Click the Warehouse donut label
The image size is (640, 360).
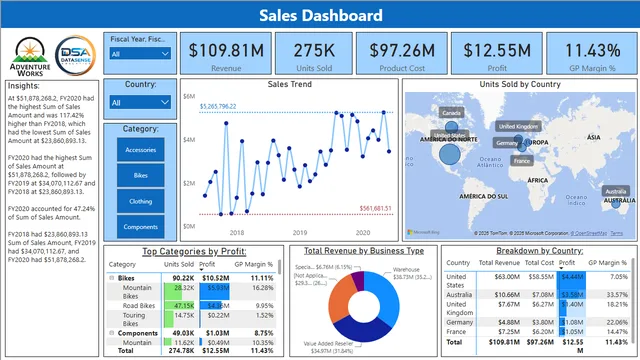(x=411, y=273)
